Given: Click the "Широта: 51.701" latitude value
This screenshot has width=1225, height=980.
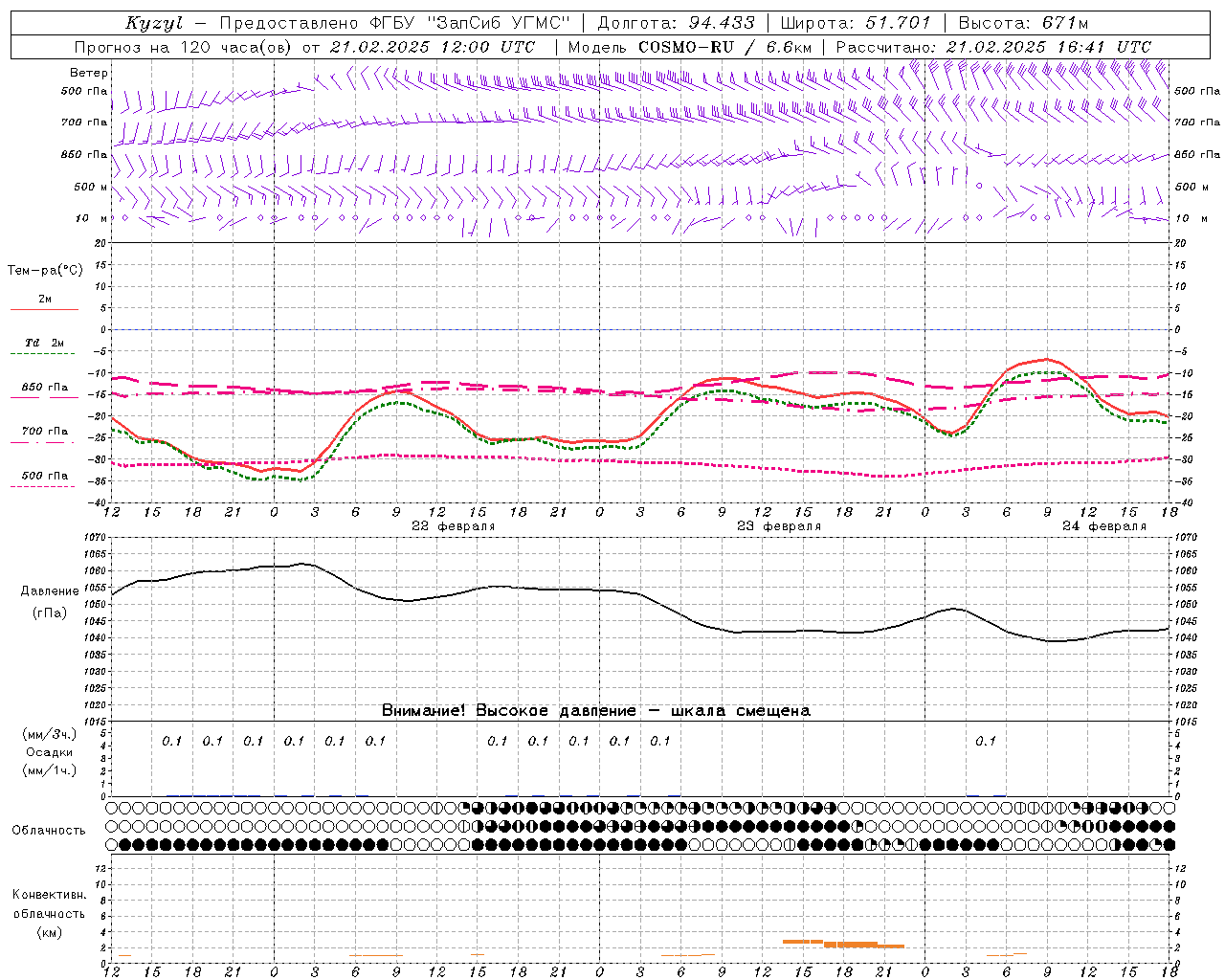Looking at the screenshot, I should point(856,23).
